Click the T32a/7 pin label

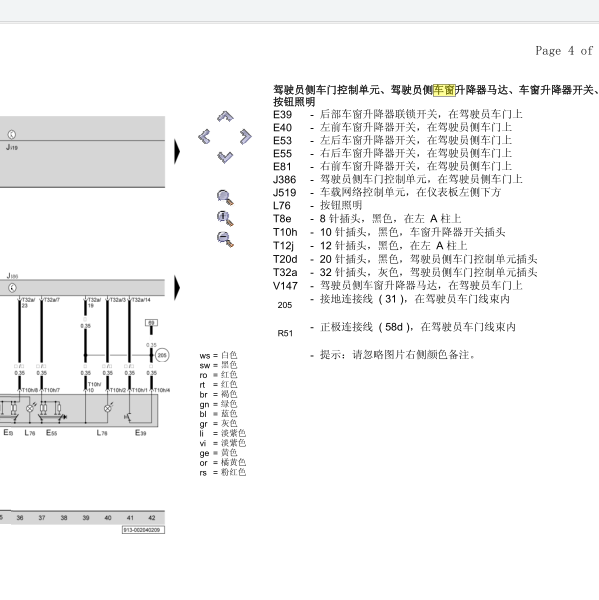[52, 300]
